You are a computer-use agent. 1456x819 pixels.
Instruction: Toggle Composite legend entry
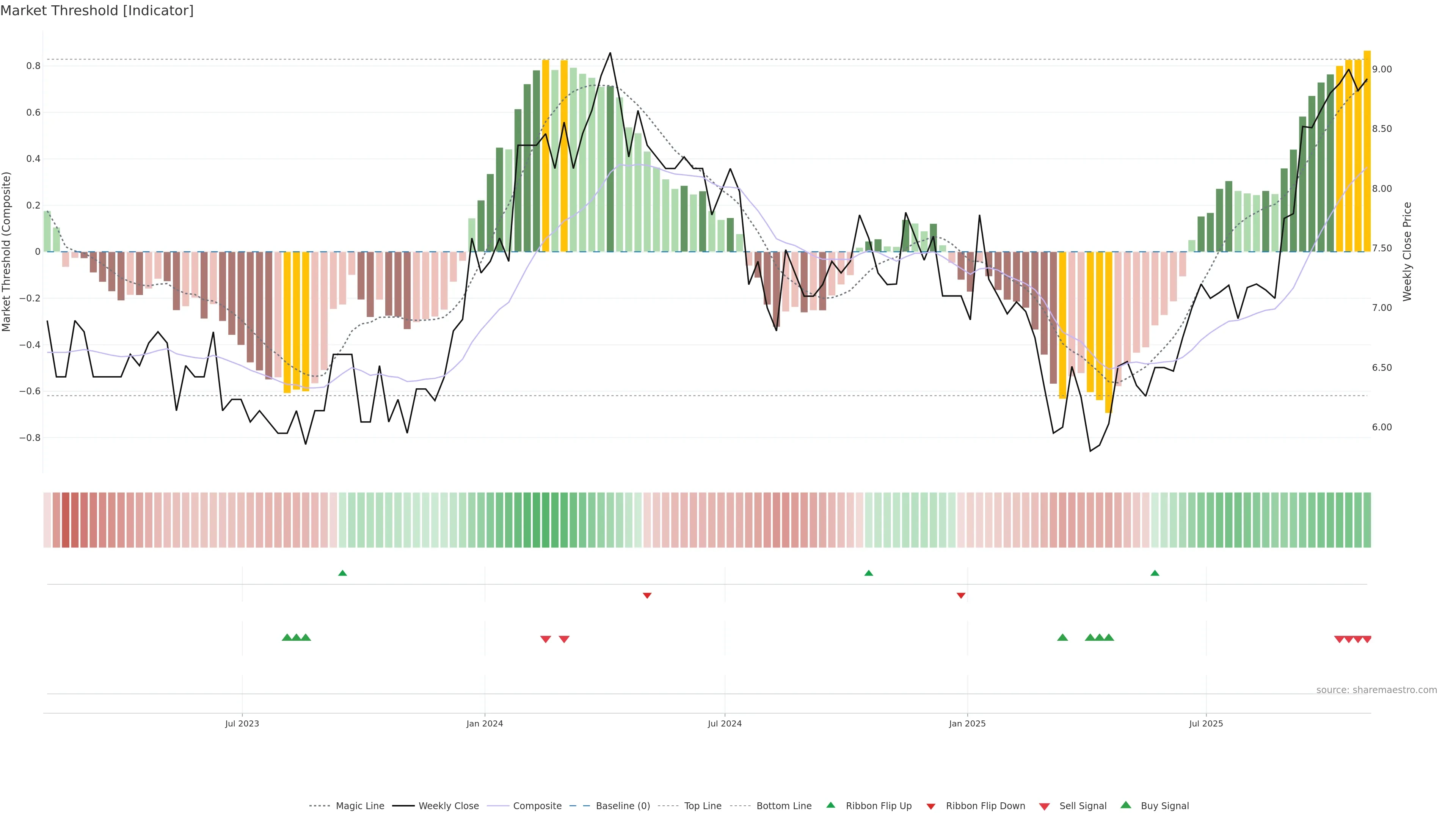pyautogui.click(x=537, y=806)
